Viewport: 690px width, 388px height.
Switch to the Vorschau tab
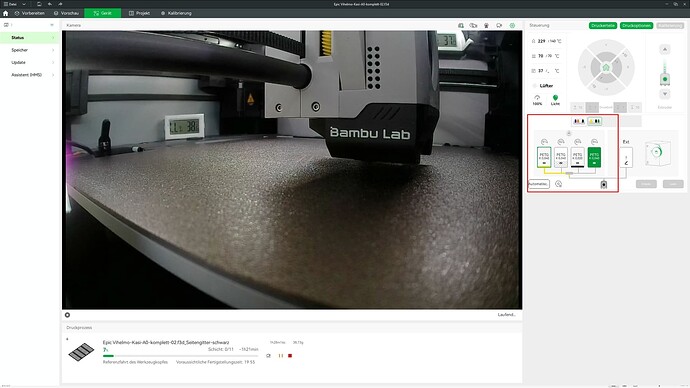click(x=66, y=13)
